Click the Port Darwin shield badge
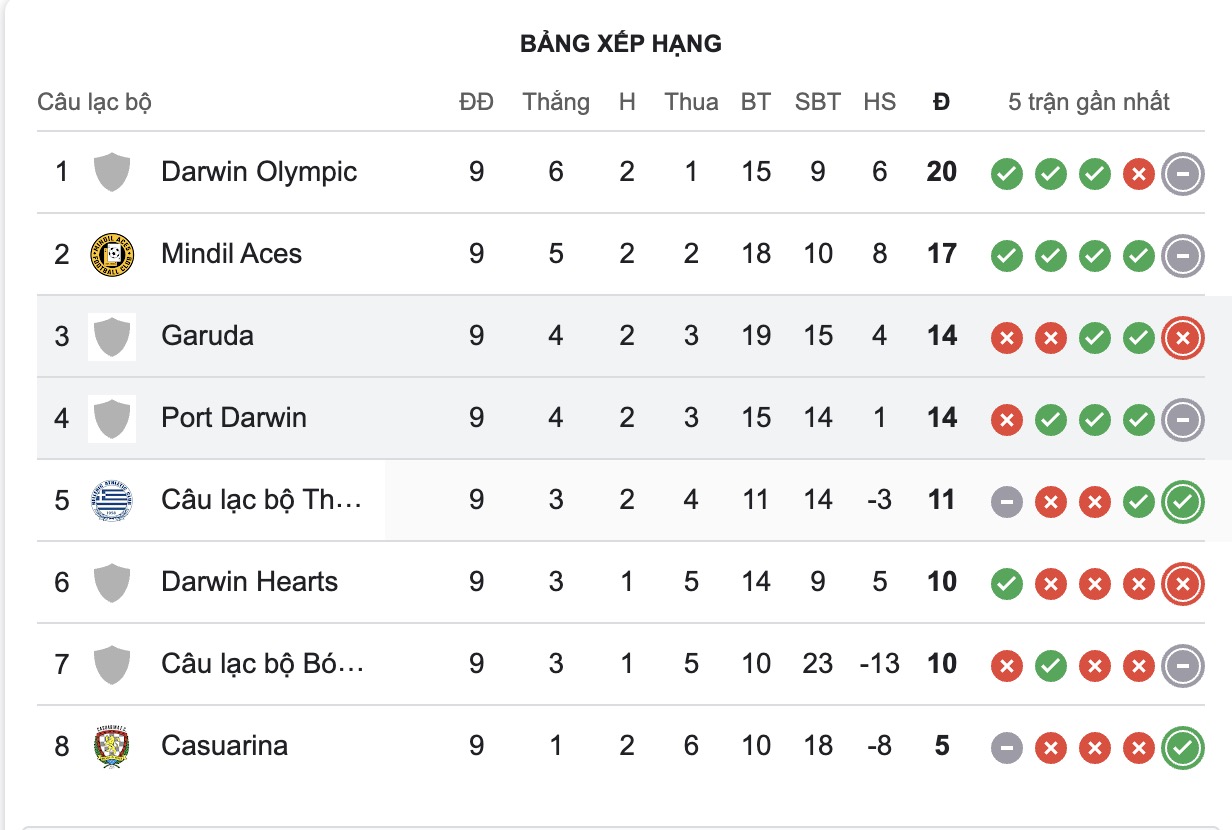Screen dimensions: 1232x830 [x=112, y=418]
